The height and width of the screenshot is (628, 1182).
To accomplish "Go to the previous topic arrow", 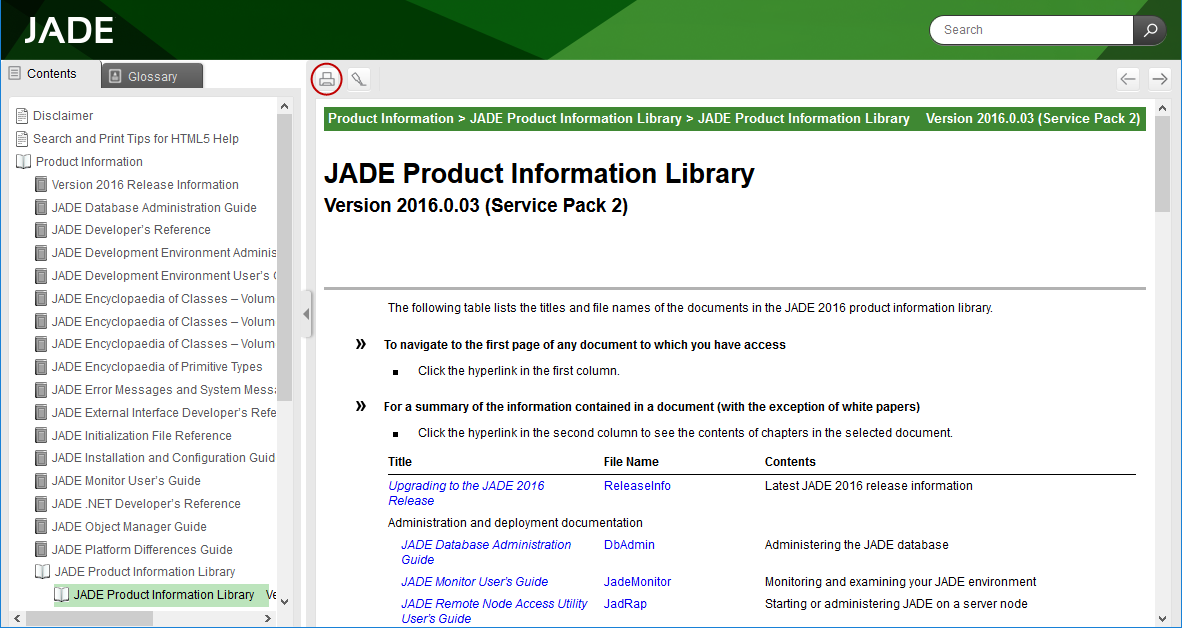I will [1128, 78].
